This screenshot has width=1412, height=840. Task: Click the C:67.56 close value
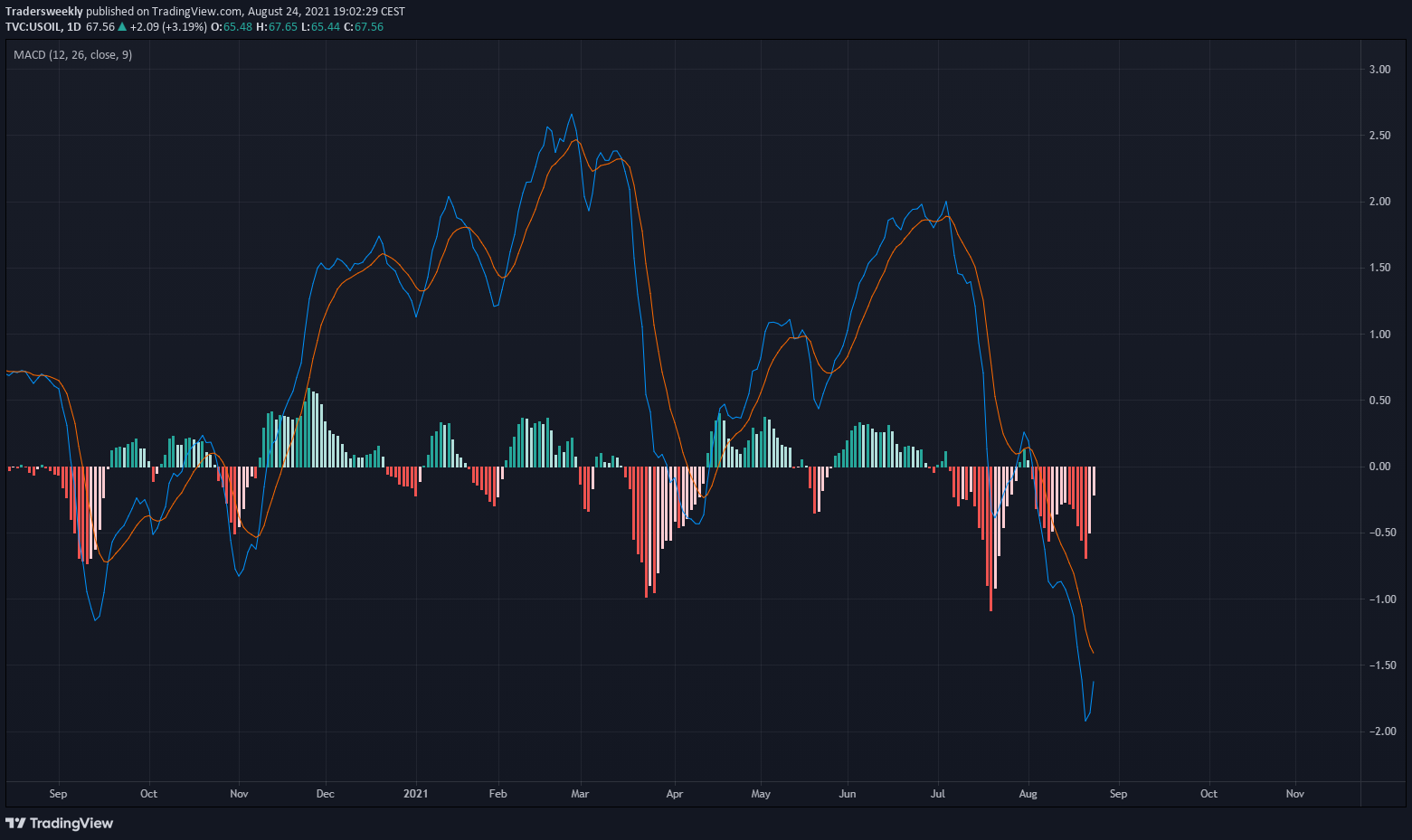point(364,27)
